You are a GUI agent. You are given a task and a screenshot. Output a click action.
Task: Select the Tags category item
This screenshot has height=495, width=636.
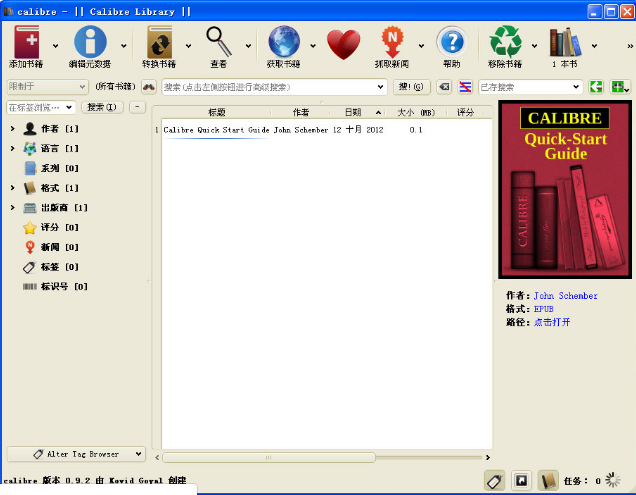pyautogui.click(x=51, y=267)
